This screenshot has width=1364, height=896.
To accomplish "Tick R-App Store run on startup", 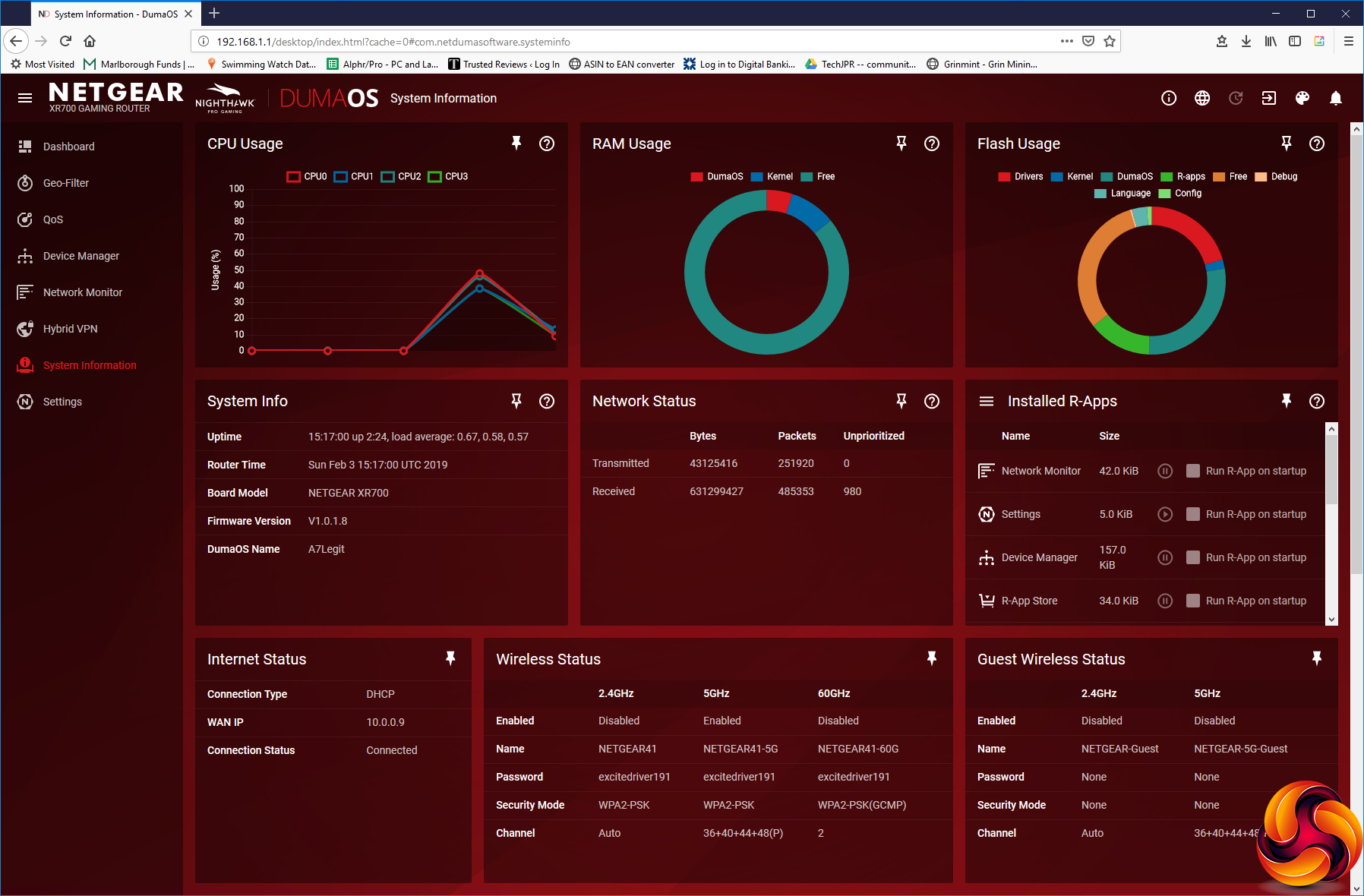I will point(1193,601).
